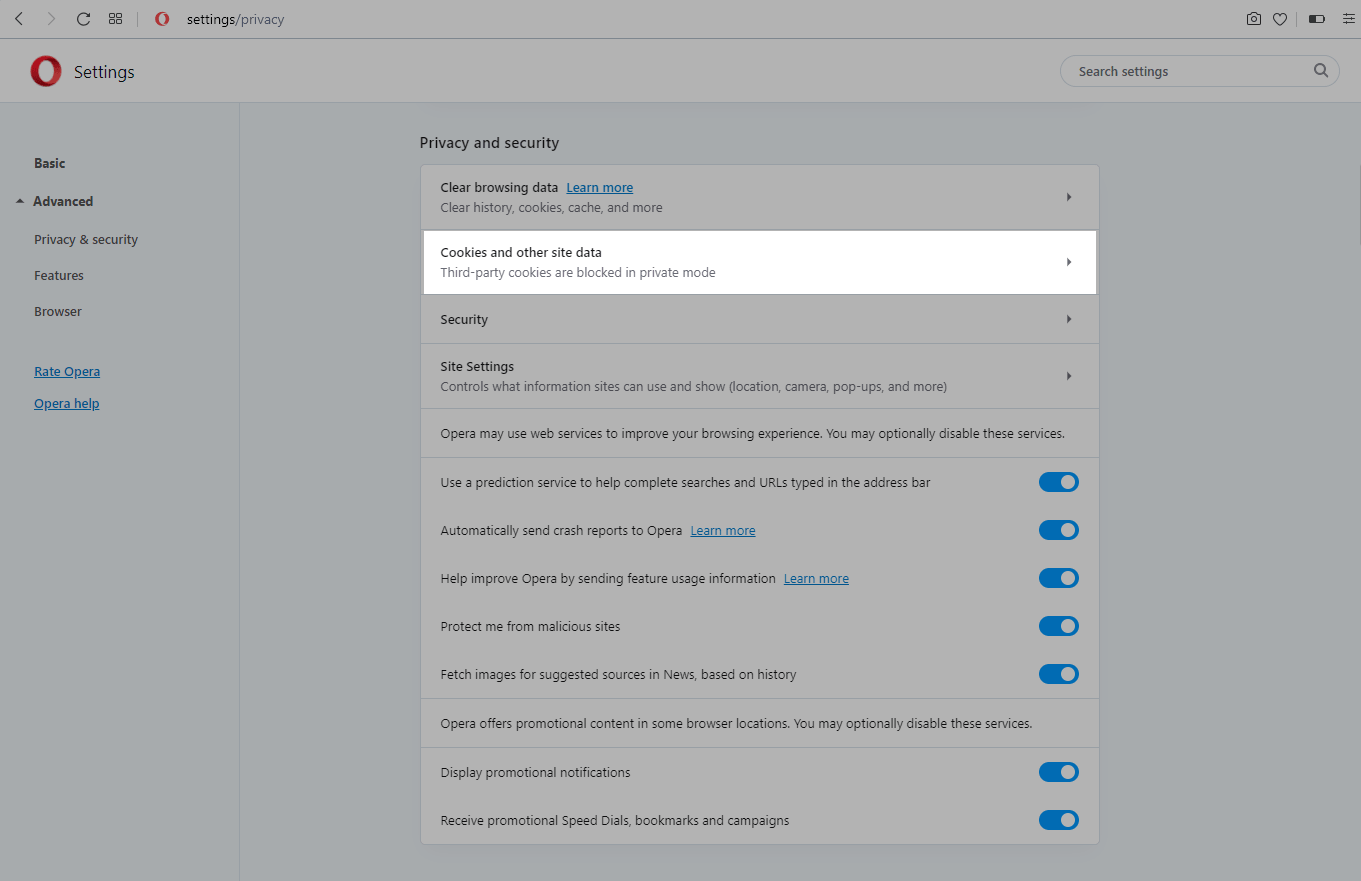Click Learn more beside Clear browsing data

tap(599, 187)
